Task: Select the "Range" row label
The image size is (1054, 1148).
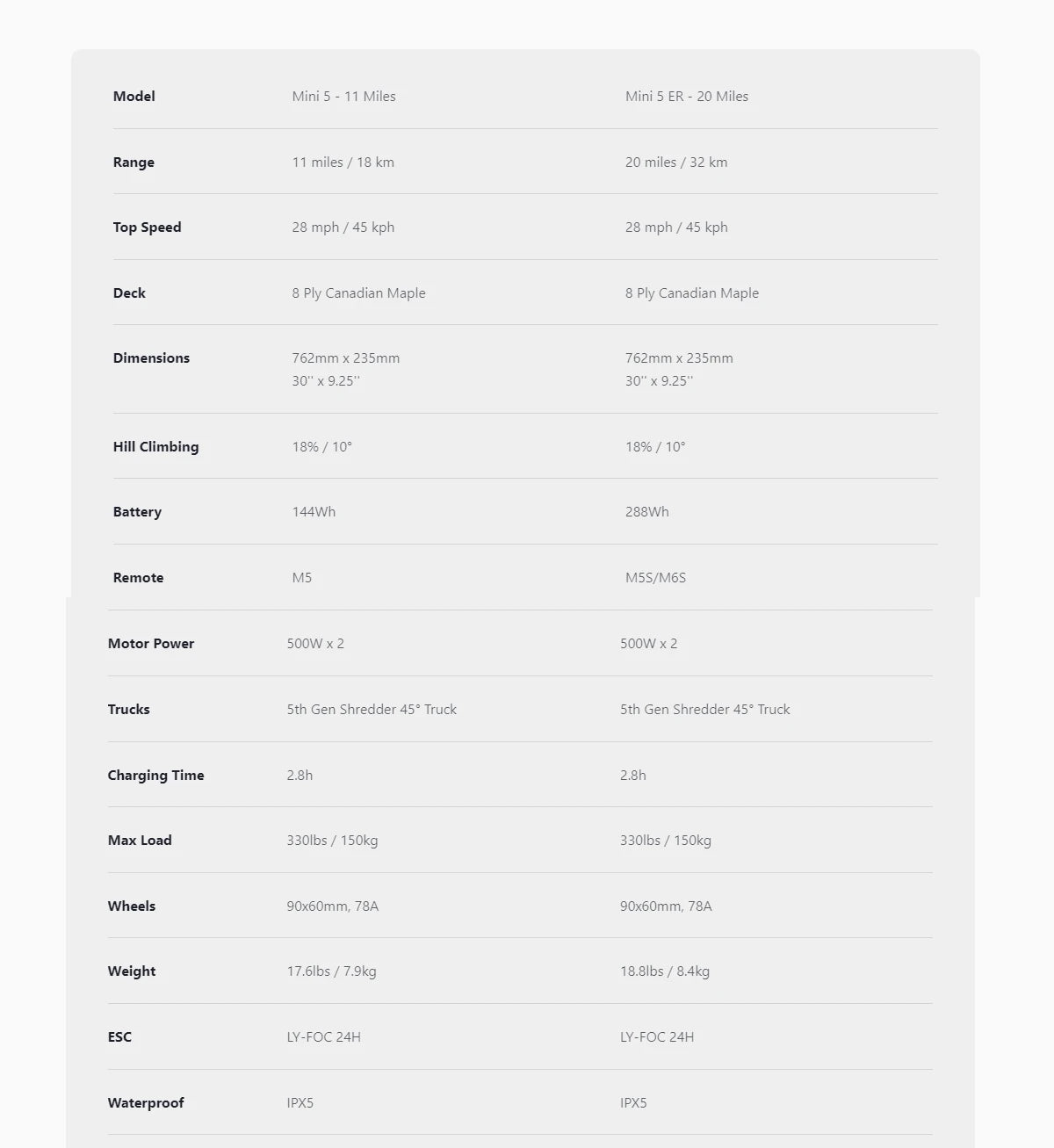Action: (x=134, y=162)
